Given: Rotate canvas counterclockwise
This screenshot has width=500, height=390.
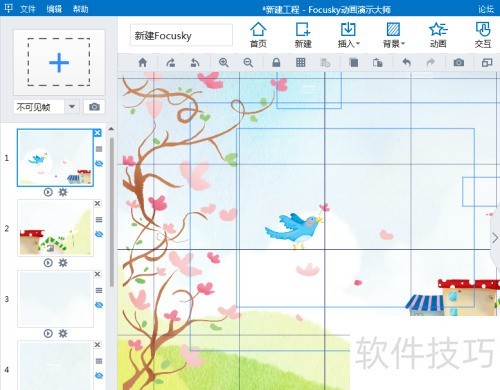Looking at the screenshot, I should [195, 62].
